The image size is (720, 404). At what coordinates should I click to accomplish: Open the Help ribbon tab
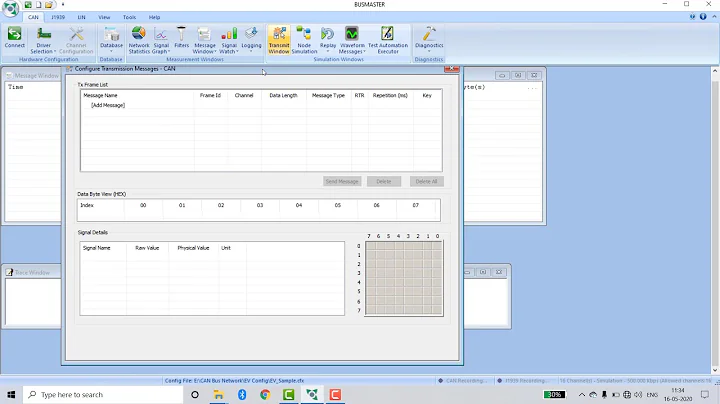(x=154, y=17)
